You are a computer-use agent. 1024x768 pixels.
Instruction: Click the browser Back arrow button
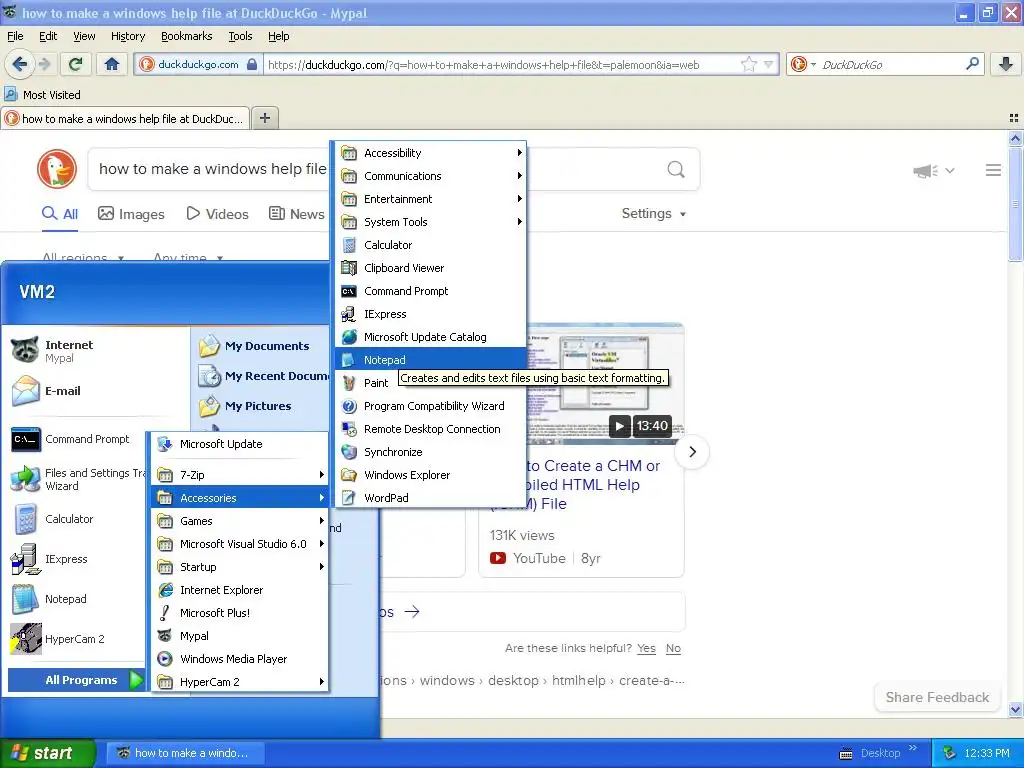pos(20,64)
